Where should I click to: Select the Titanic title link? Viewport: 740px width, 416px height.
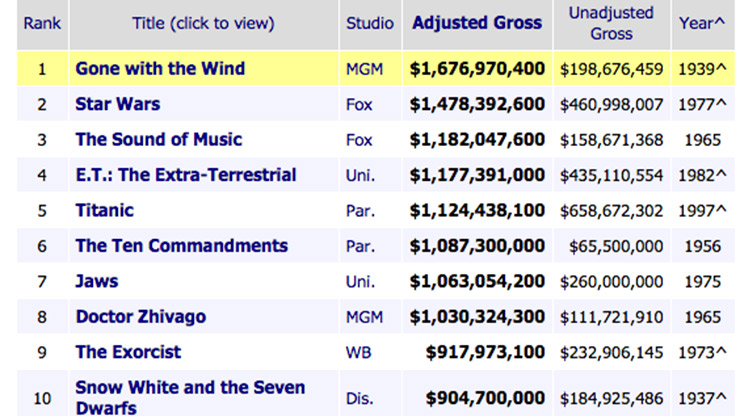pos(104,210)
